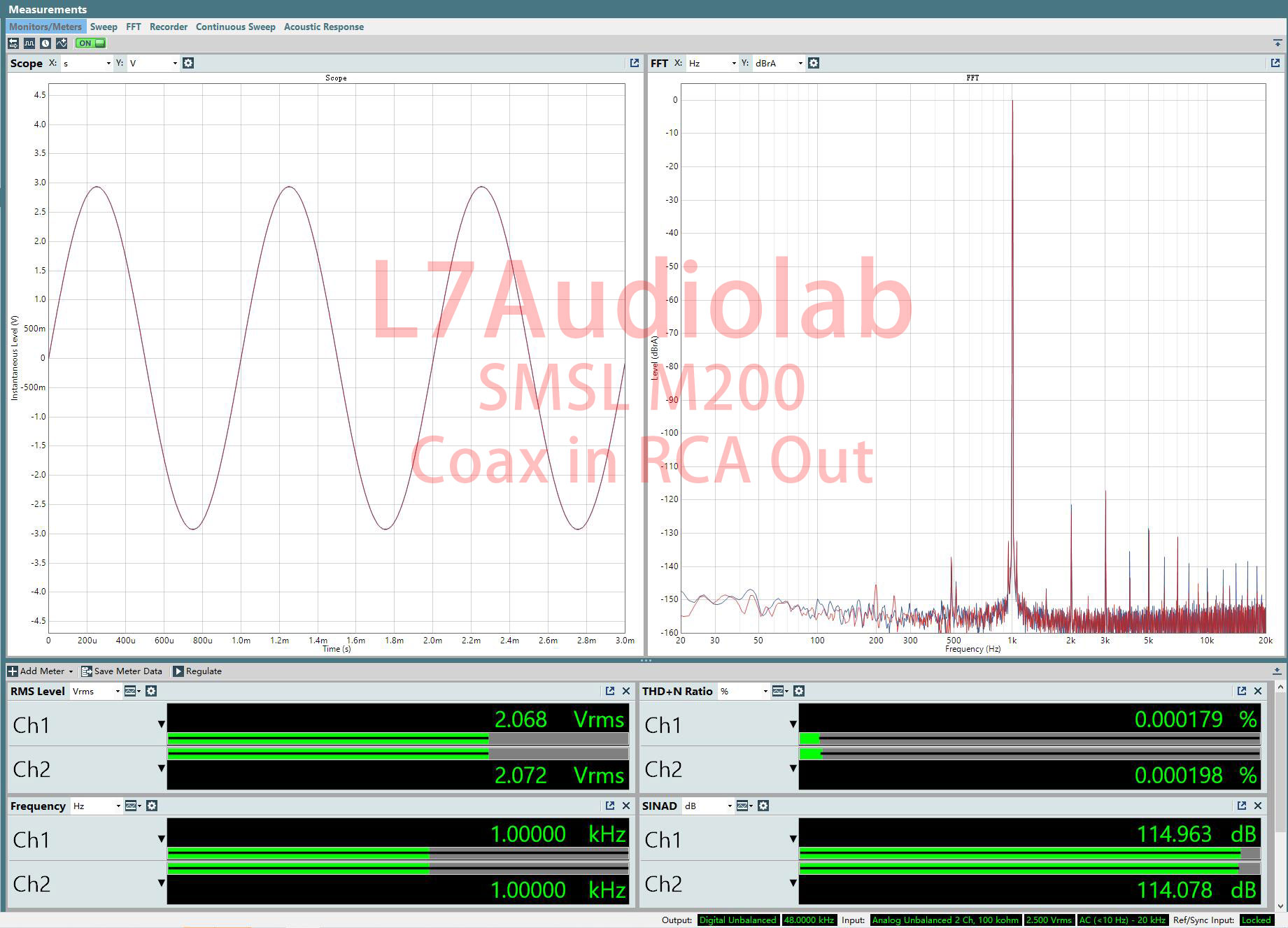Open THD+N Ratio meter view options icon

780,691
